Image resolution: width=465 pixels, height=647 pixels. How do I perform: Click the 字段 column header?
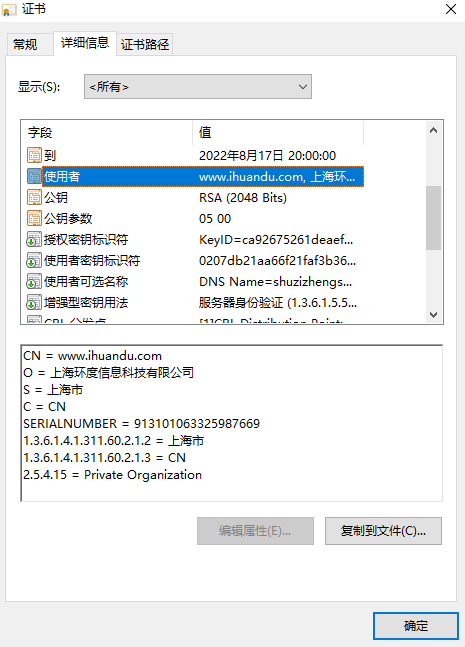(x=106, y=132)
